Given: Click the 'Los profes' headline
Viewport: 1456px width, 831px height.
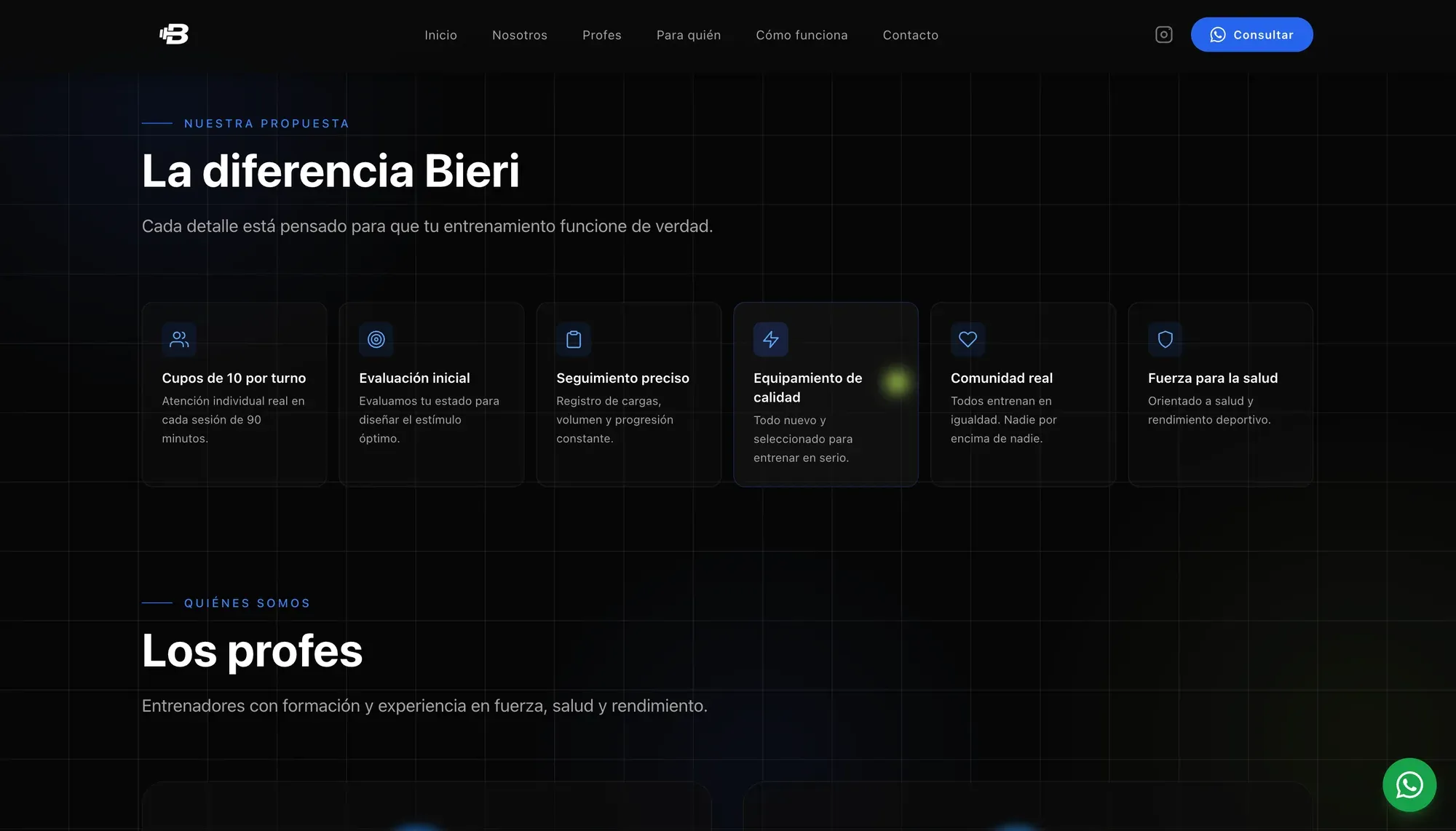Looking at the screenshot, I should pos(252,651).
